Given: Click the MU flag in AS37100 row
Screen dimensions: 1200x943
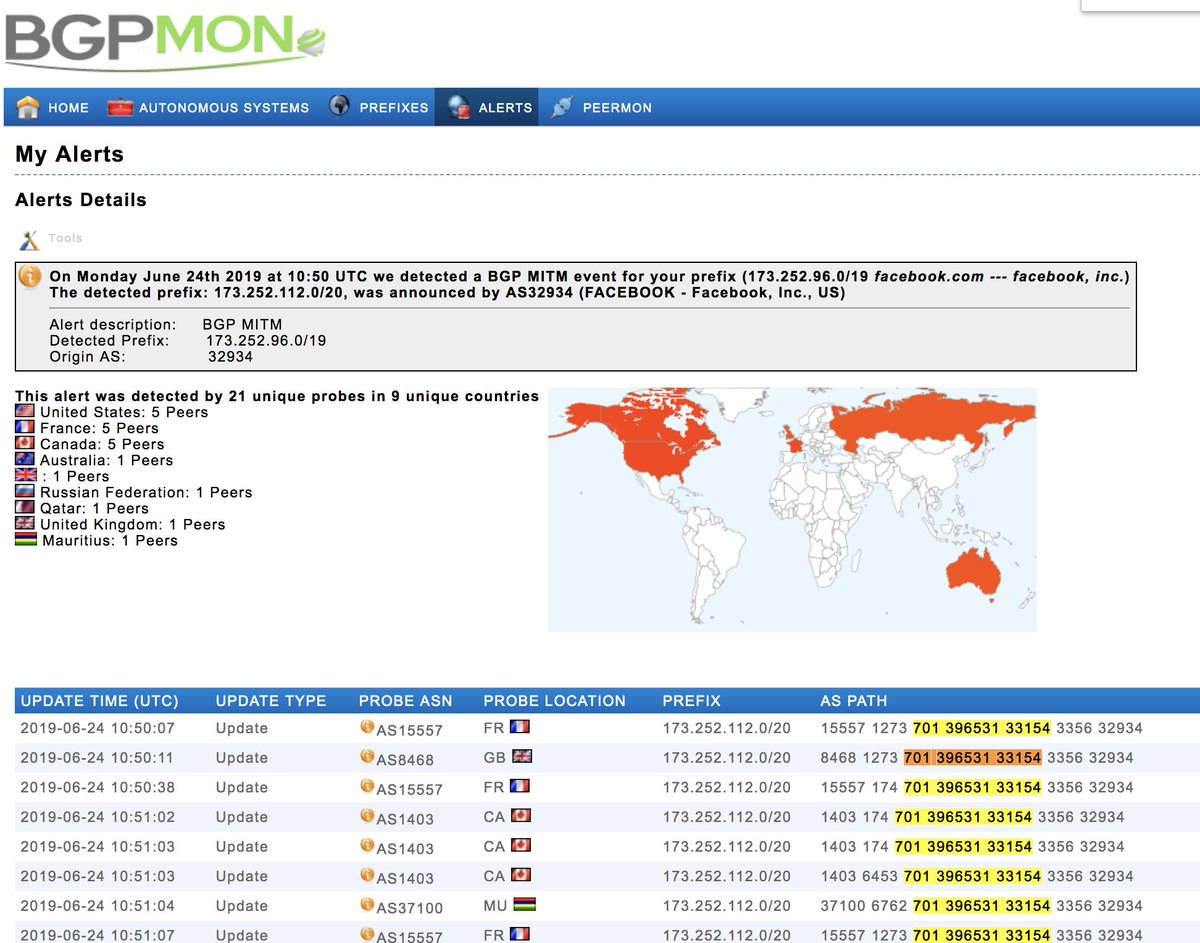Looking at the screenshot, I should pyautogui.click(x=524, y=905).
